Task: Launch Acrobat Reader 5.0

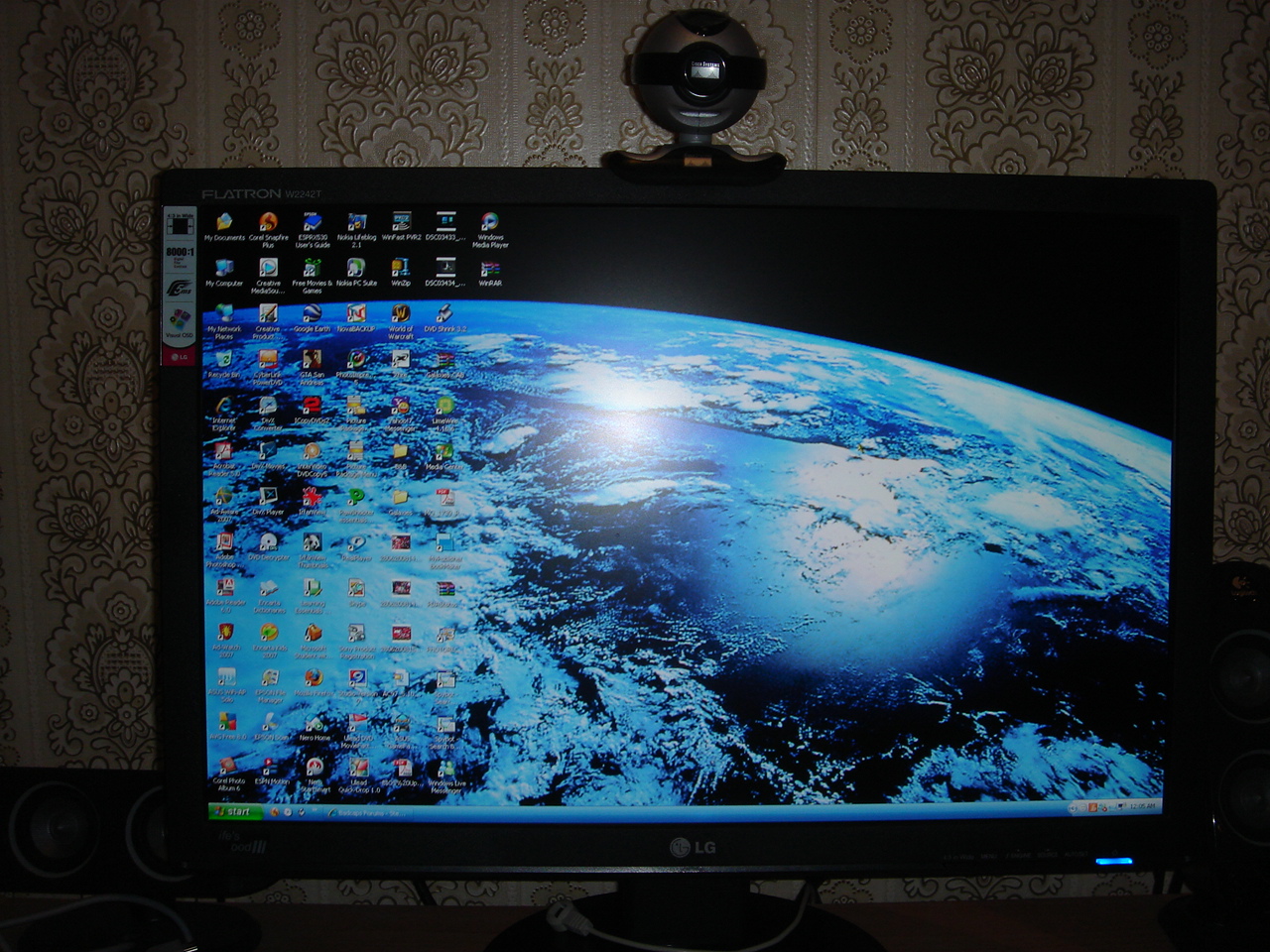Action: pos(224,461)
